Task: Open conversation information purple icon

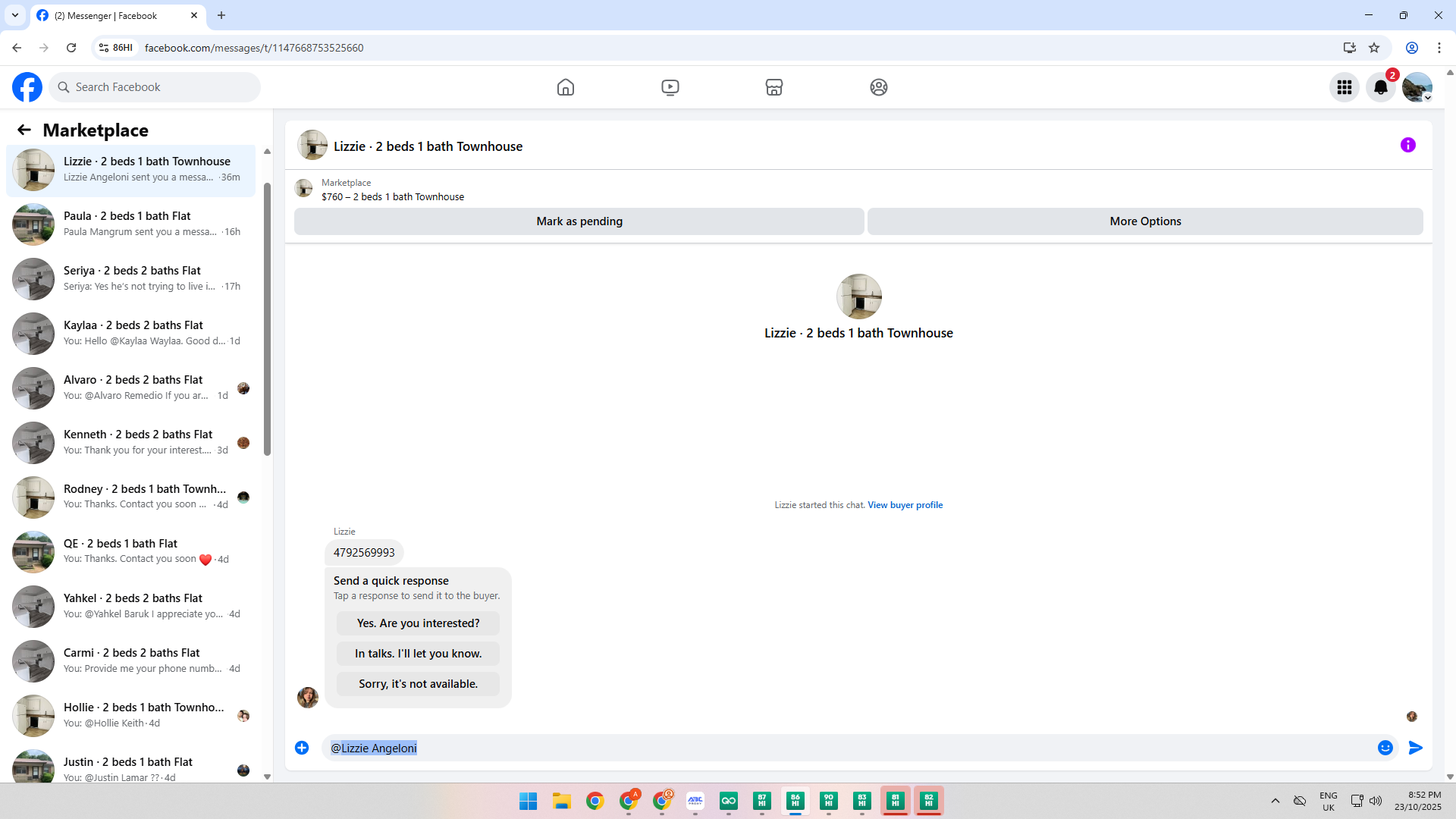Action: click(x=1407, y=145)
